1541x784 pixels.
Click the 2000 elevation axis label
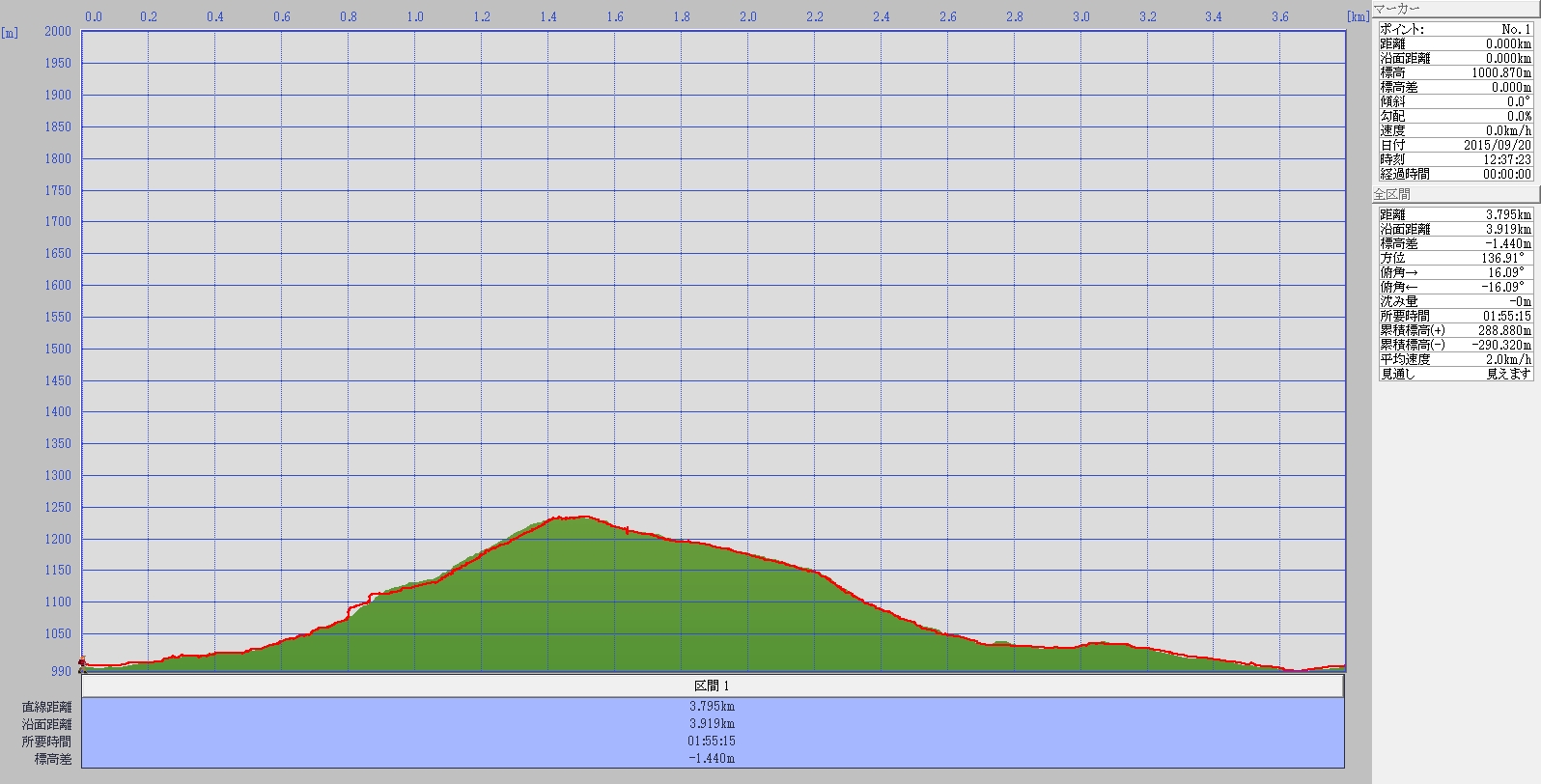tap(58, 31)
